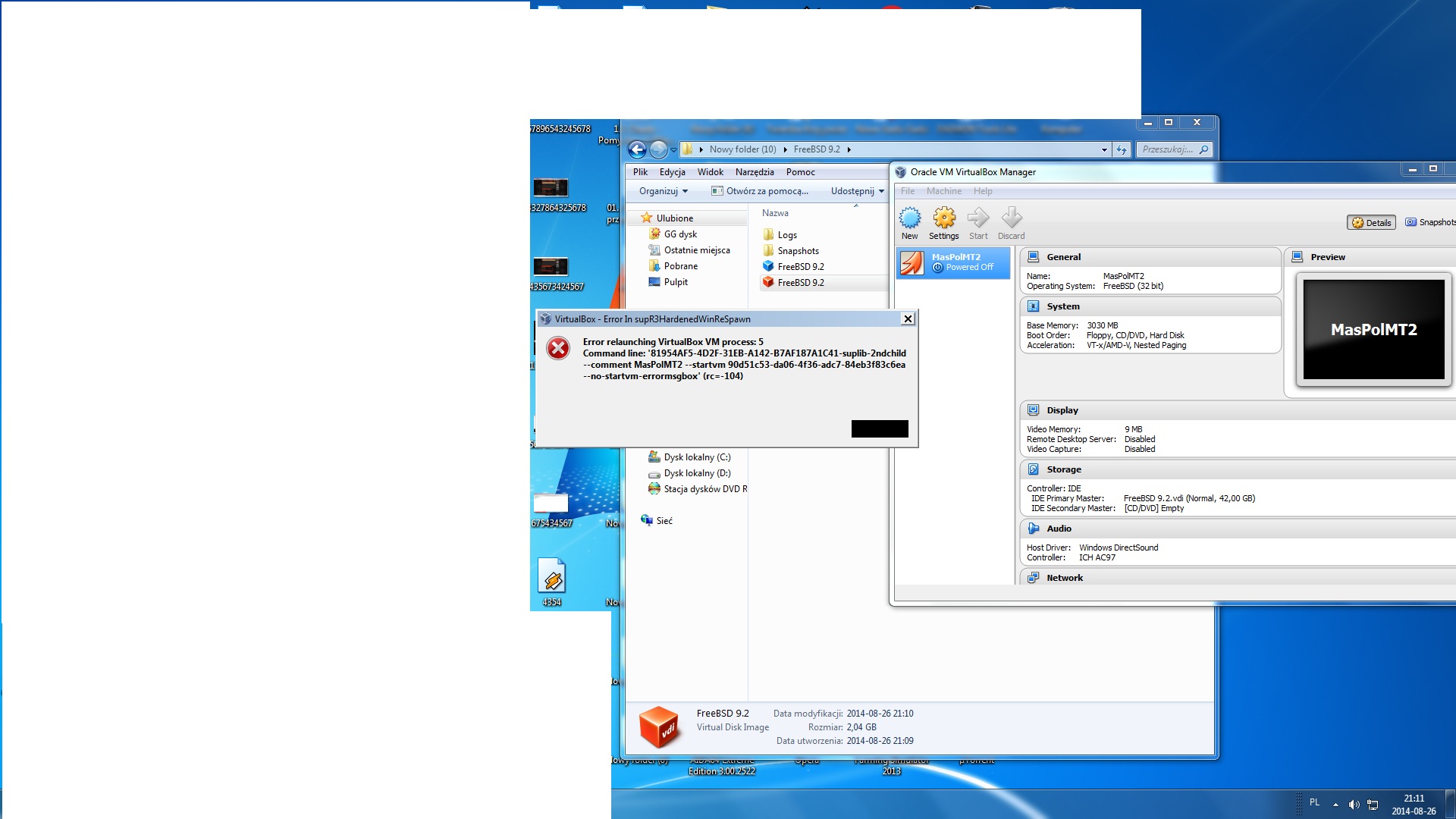Open desktop shortcut labeled 4354
Image resolution: width=1456 pixels, height=819 pixels.
[552, 582]
